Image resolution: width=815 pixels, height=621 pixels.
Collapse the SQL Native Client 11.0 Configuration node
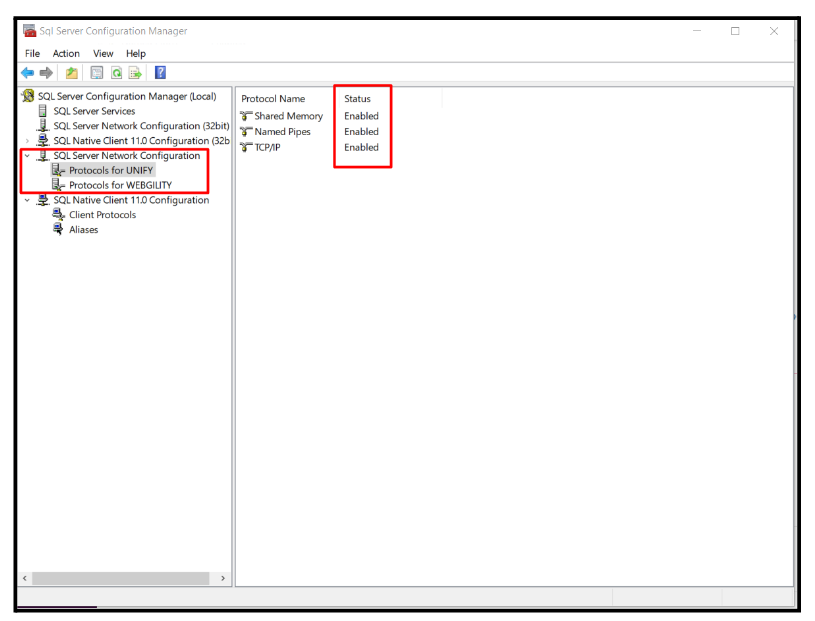point(27,200)
